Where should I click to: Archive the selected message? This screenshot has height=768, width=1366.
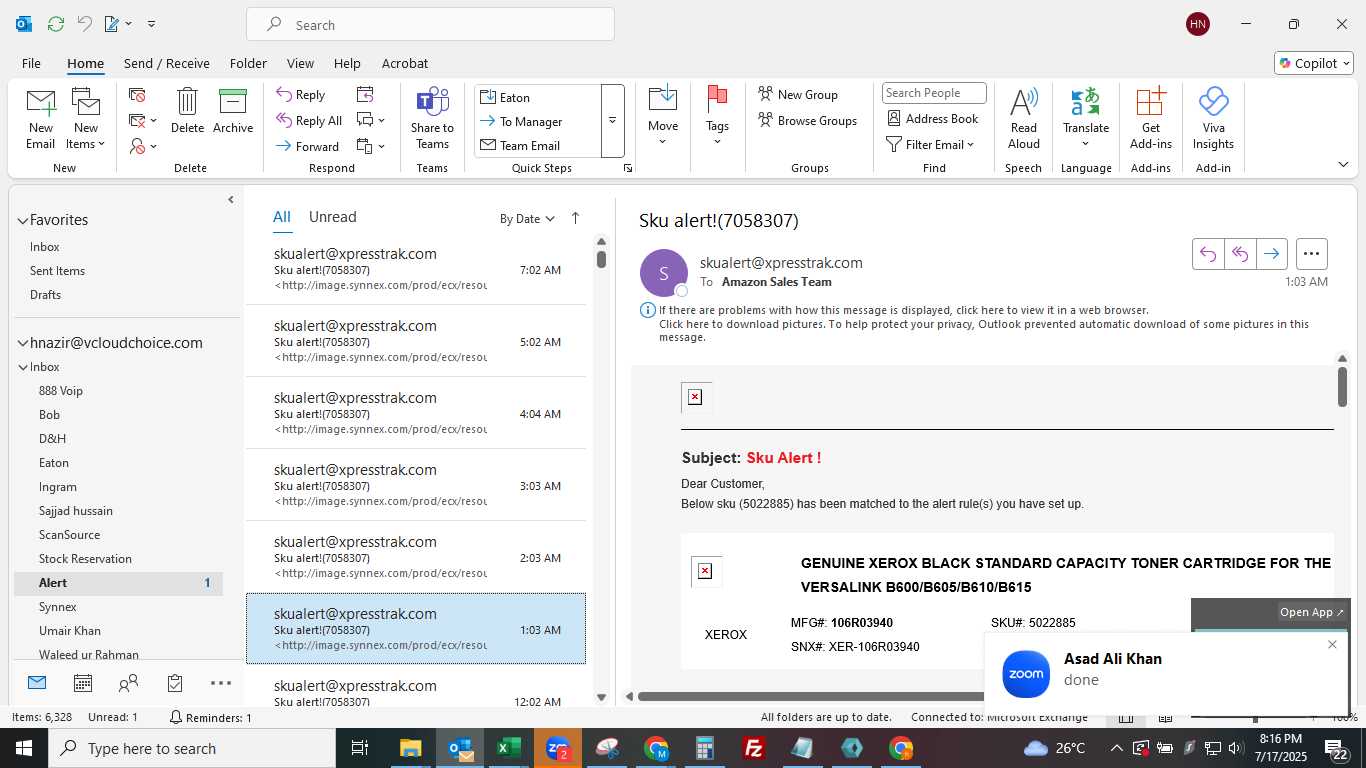tap(233, 110)
